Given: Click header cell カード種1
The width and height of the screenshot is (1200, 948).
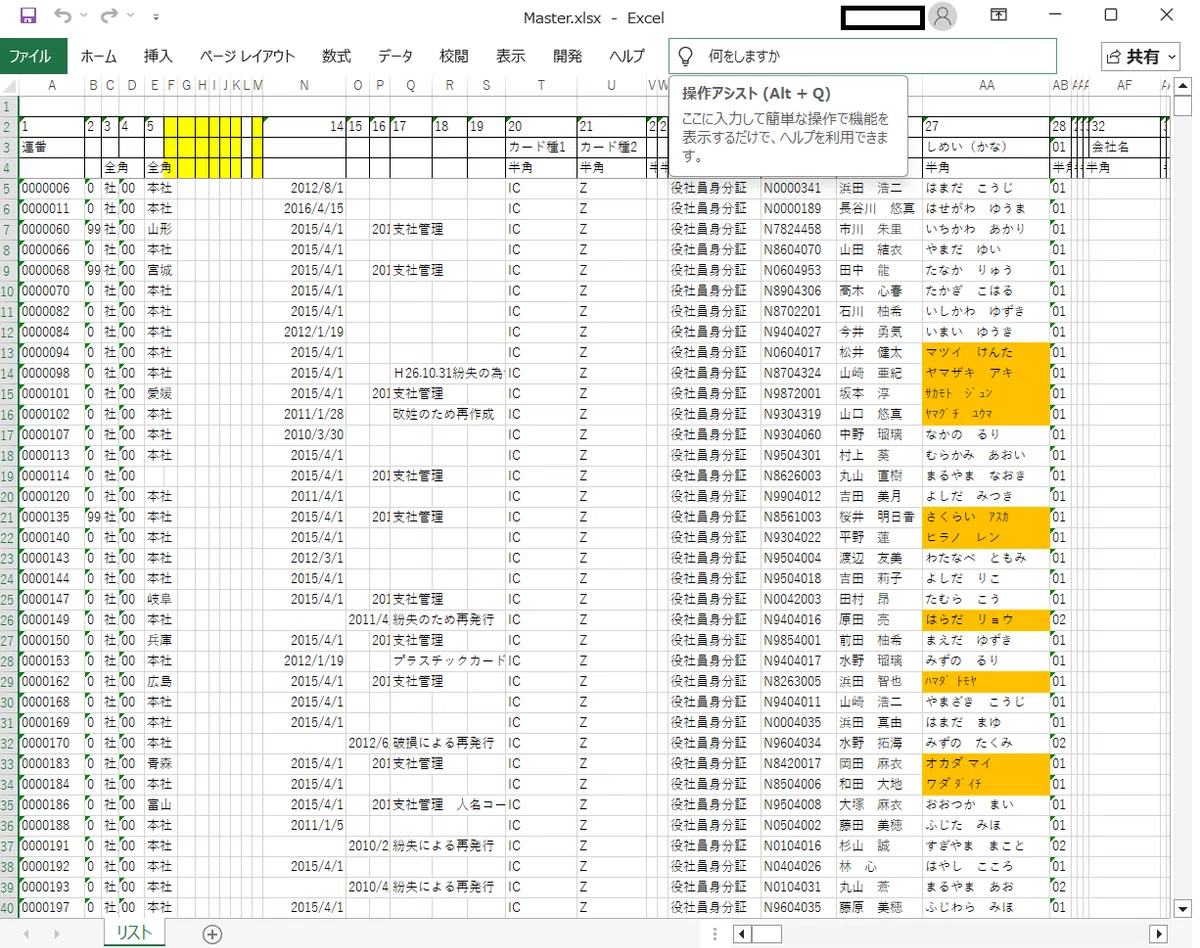Looking at the screenshot, I should point(541,147).
